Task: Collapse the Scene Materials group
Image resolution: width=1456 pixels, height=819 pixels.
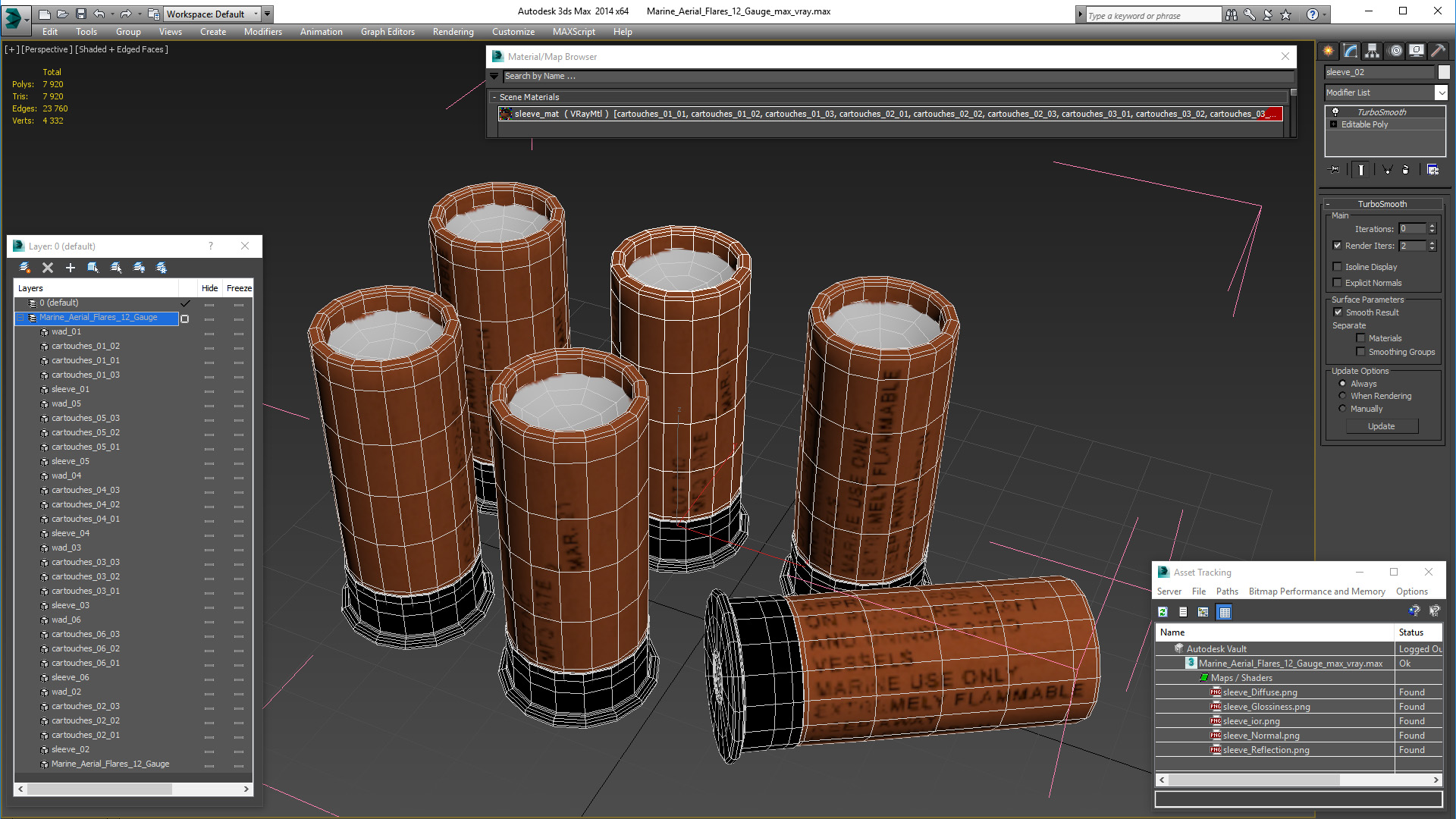Action: 494,97
